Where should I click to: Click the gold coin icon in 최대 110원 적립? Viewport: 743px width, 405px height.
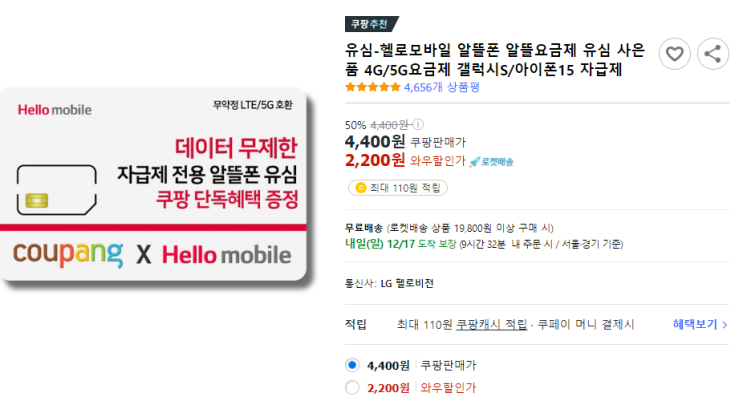point(361,188)
